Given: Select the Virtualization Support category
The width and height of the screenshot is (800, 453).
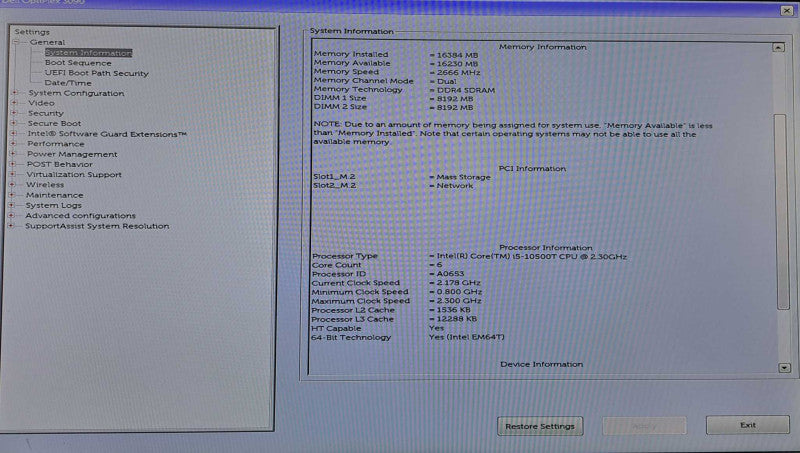Looking at the screenshot, I should 74,174.
